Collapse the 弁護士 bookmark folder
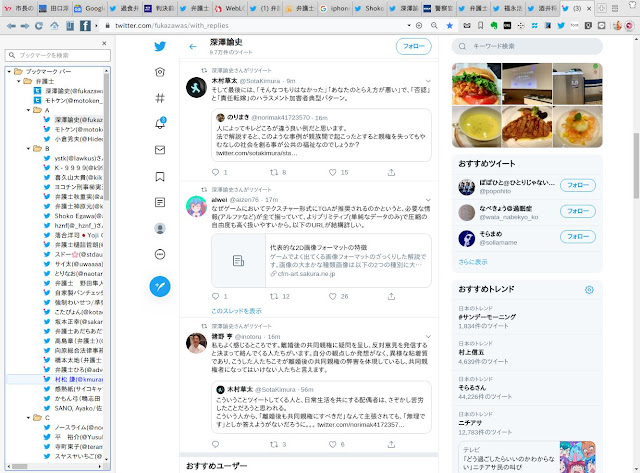The image size is (640, 473). click(19, 81)
